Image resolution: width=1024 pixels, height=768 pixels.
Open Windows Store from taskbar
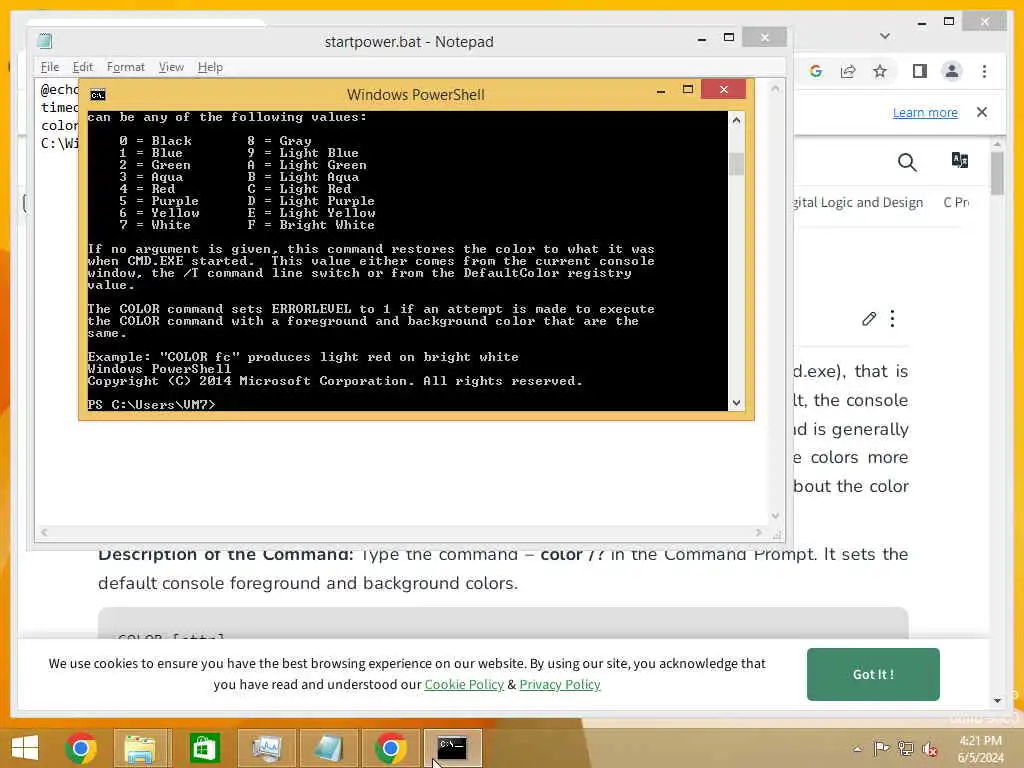[204, 748]
